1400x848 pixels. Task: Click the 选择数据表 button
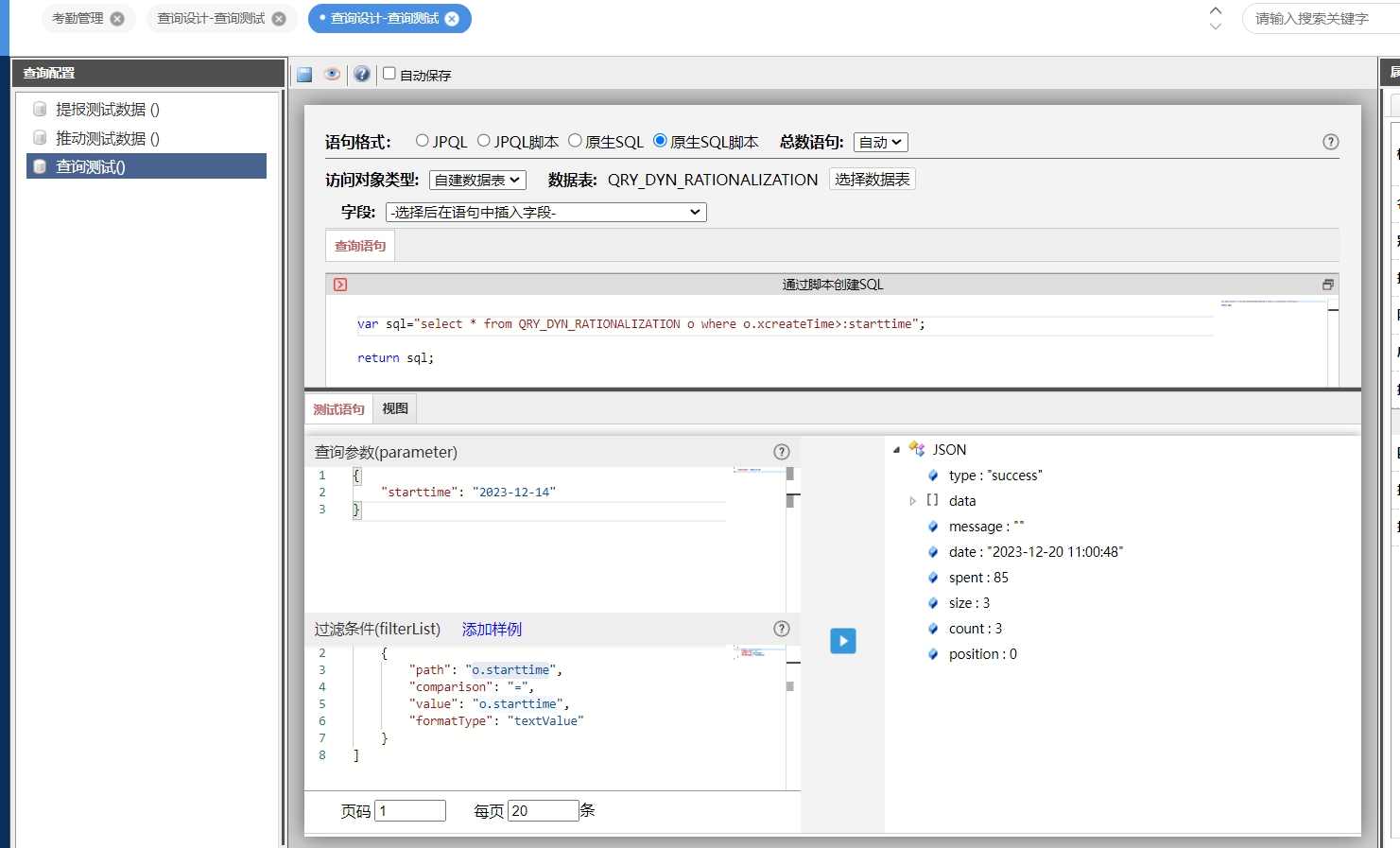click(x=872, y=179)
